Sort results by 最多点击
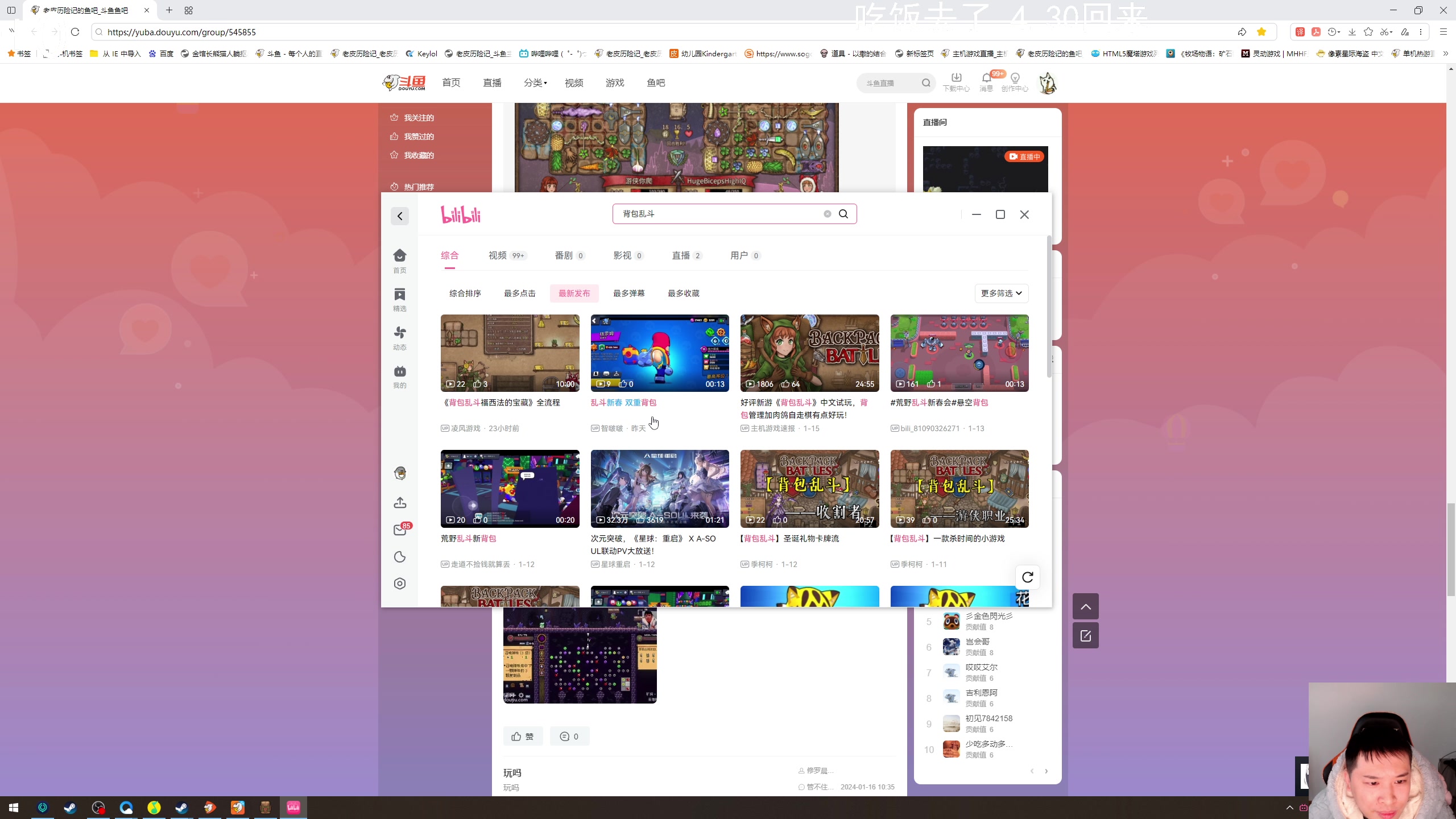The height and width of the screenshot is (819, 1456). [520, 293]
